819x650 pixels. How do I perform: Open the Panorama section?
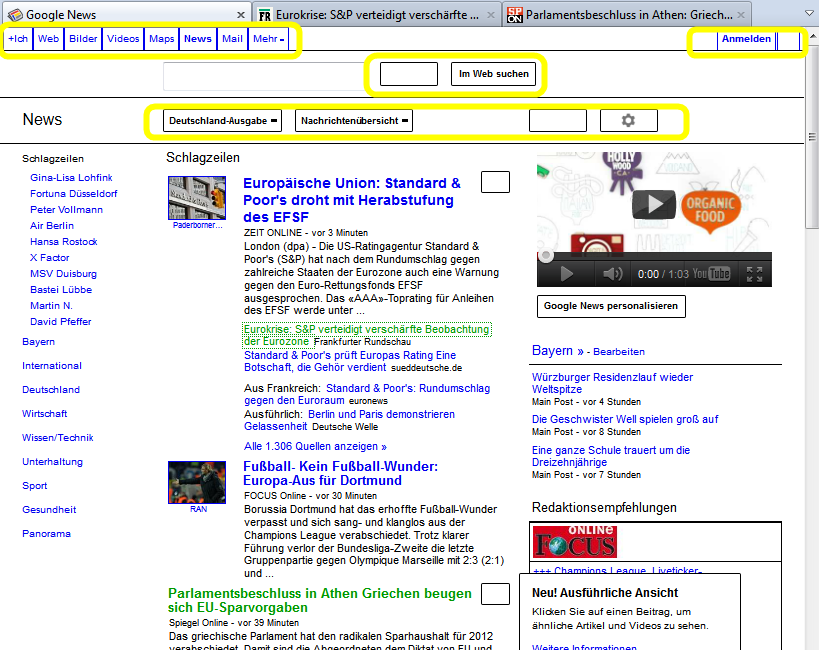46,534
